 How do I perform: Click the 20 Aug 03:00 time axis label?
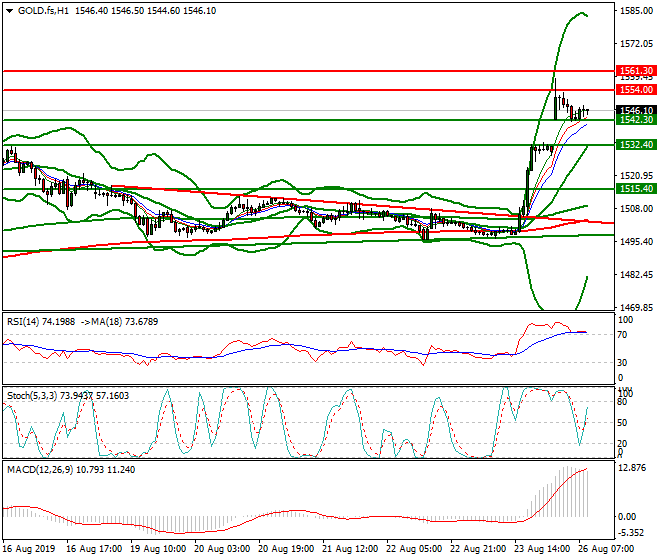pos(222,549)
